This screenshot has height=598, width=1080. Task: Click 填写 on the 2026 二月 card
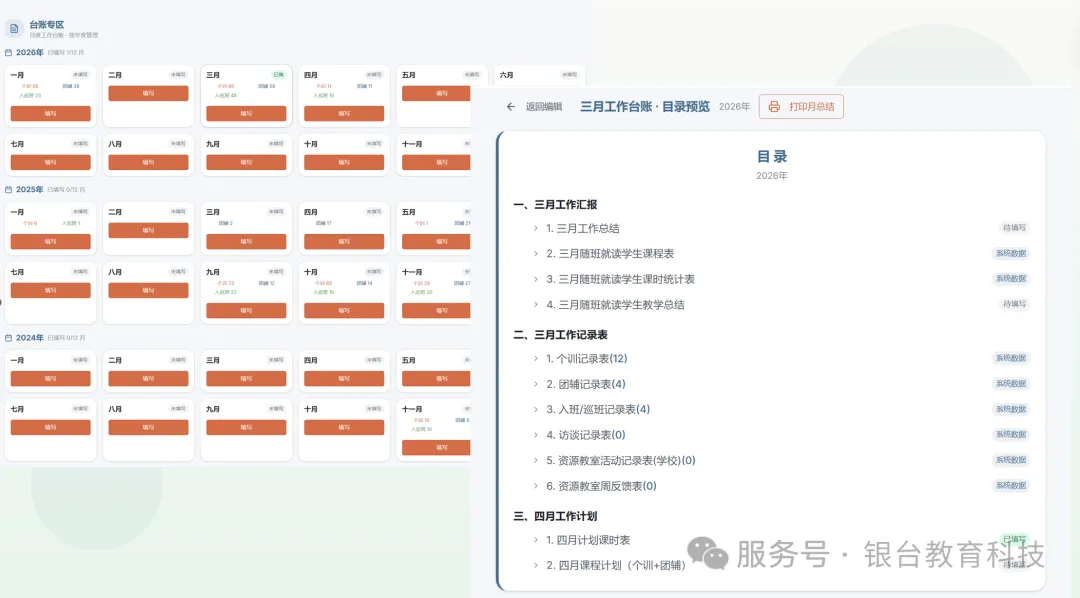tap(148, 93)
